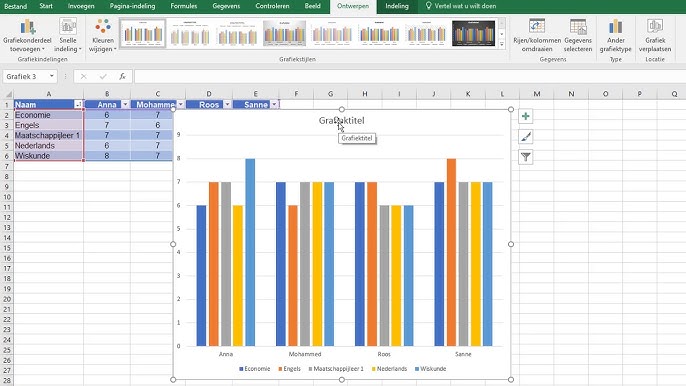This screenshot has height=386, width=686.
Task: Switch to the Indeling tab
Action: point(397,6)
